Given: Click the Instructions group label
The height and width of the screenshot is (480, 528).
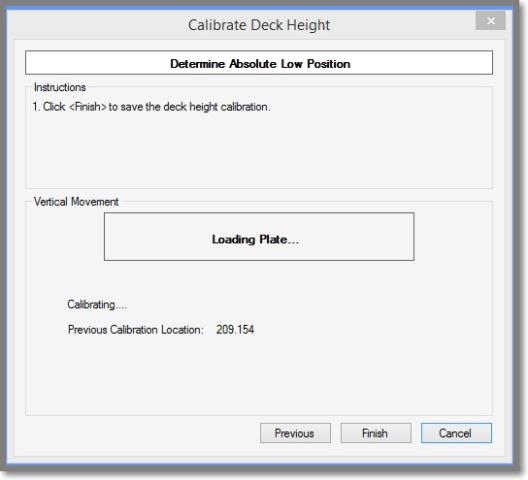Looking at the screenshot, I should point(60,87).
